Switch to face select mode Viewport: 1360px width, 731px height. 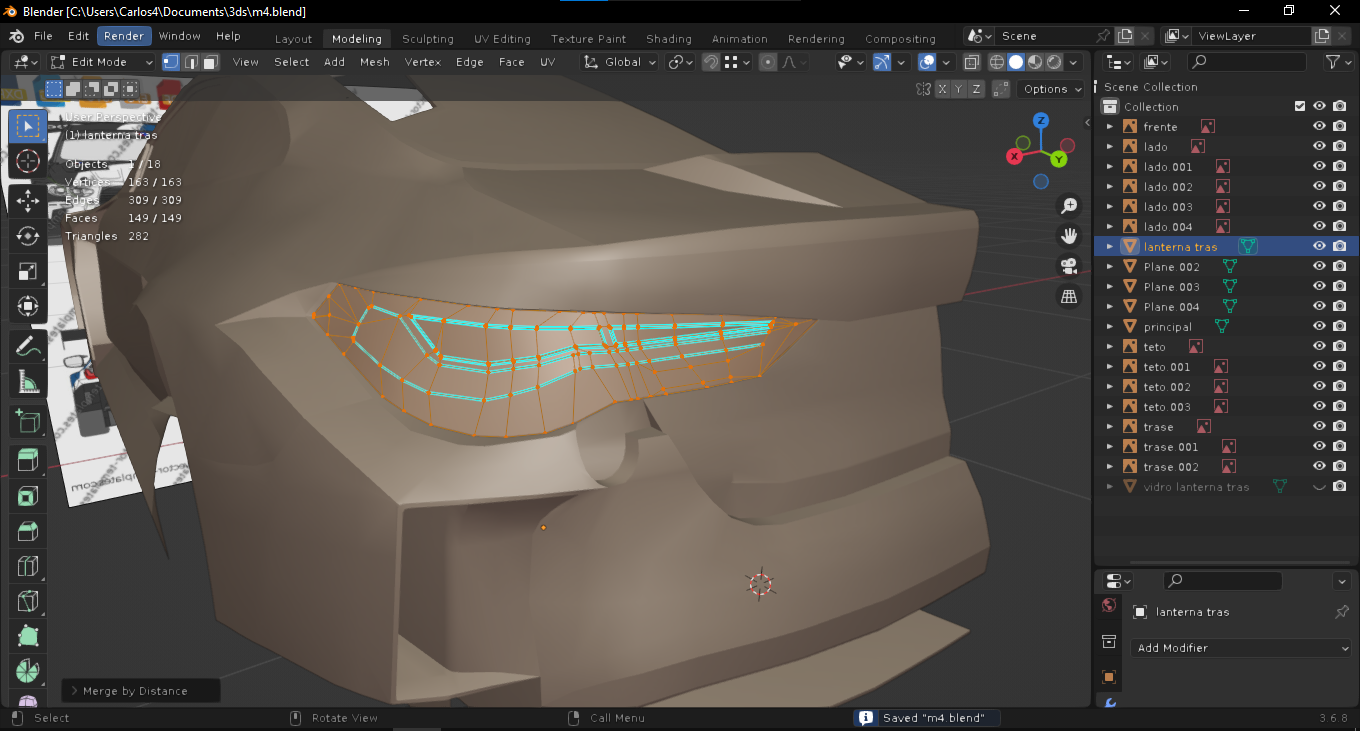tap(210, 62)
